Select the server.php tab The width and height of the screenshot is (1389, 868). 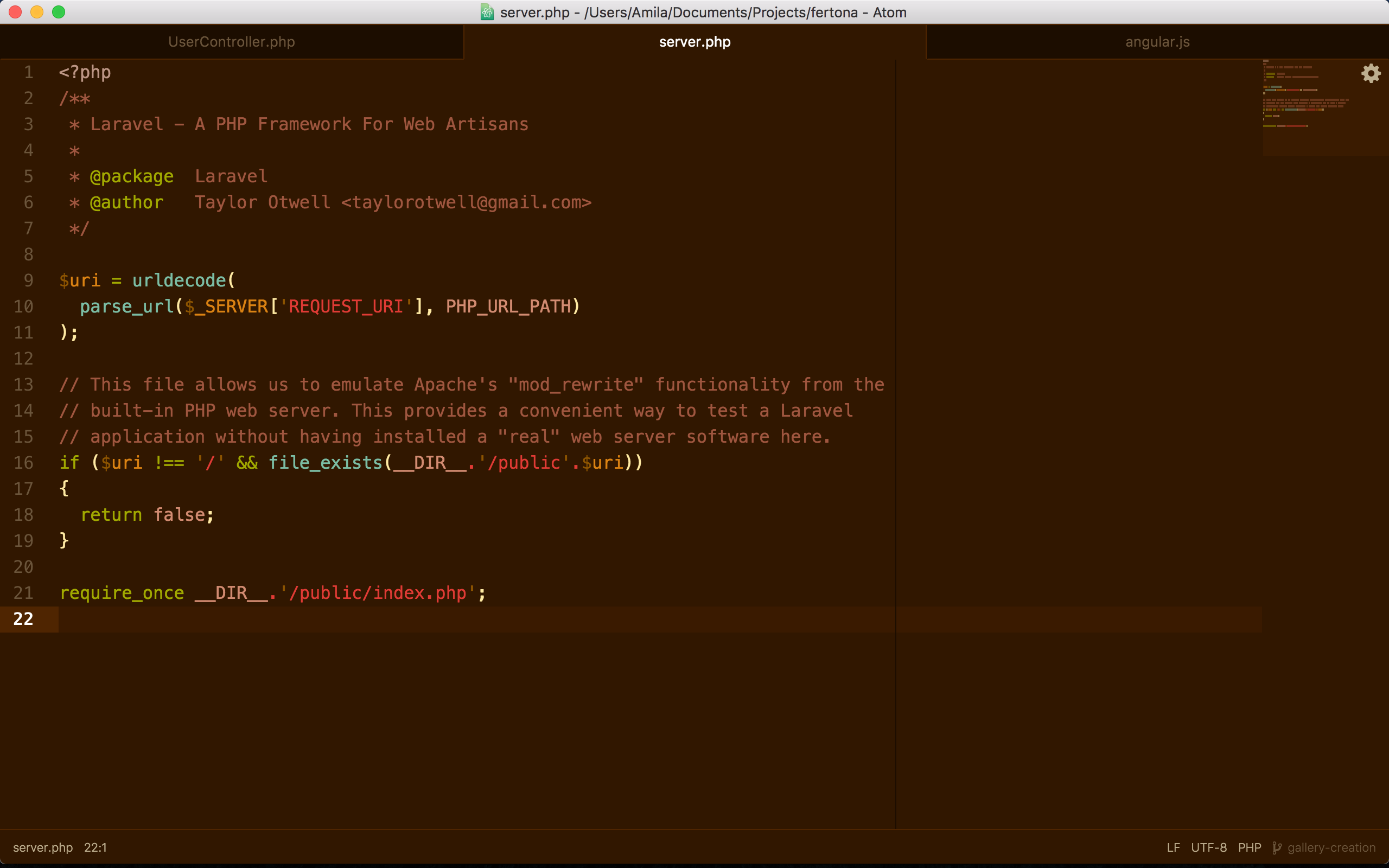pyautogui.click(x=694, y=42)
